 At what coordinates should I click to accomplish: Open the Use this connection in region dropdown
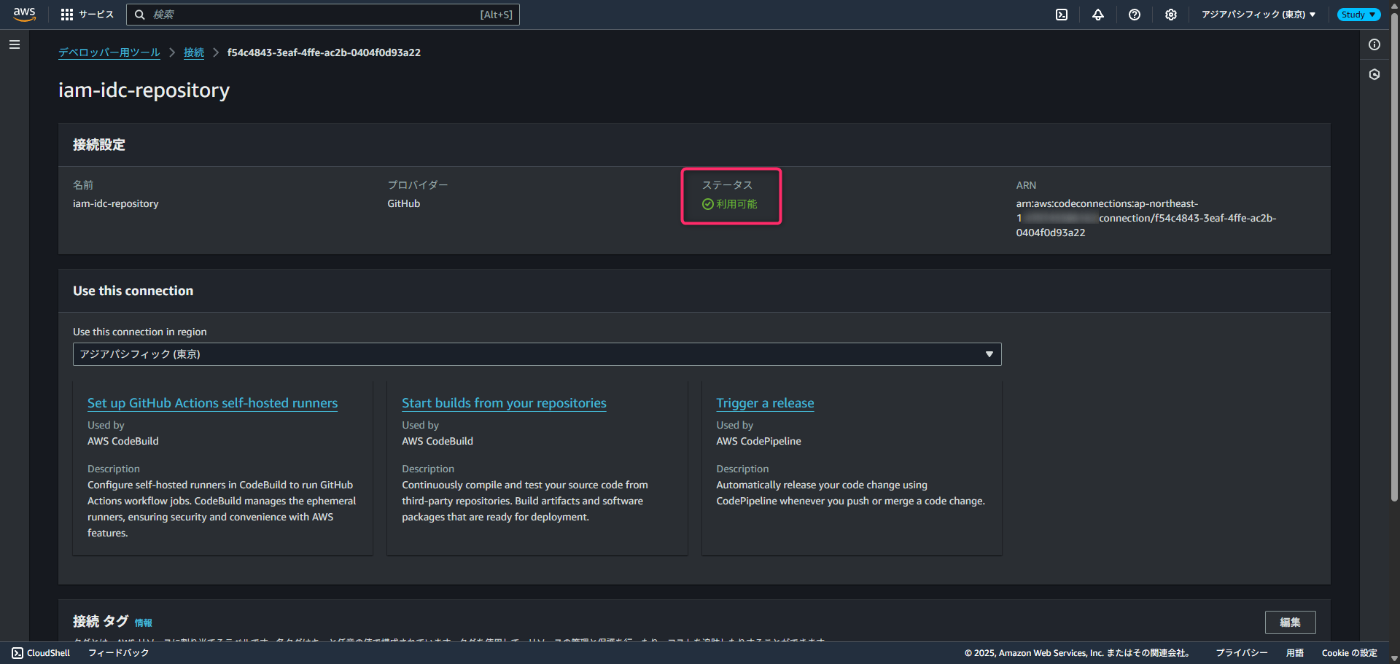[x=537, y=354]
